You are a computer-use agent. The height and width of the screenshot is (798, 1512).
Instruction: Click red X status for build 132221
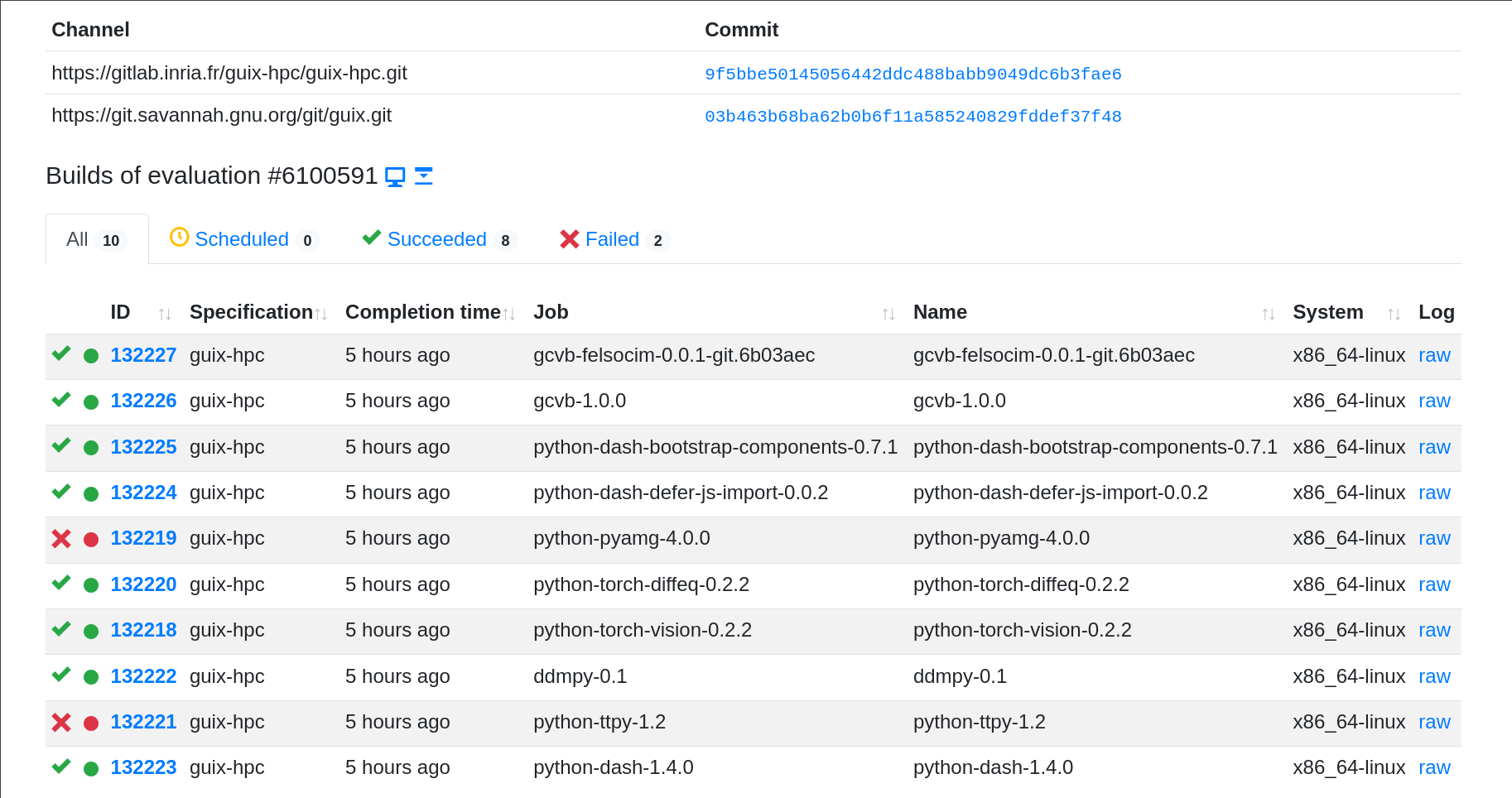tap(61, 723)
